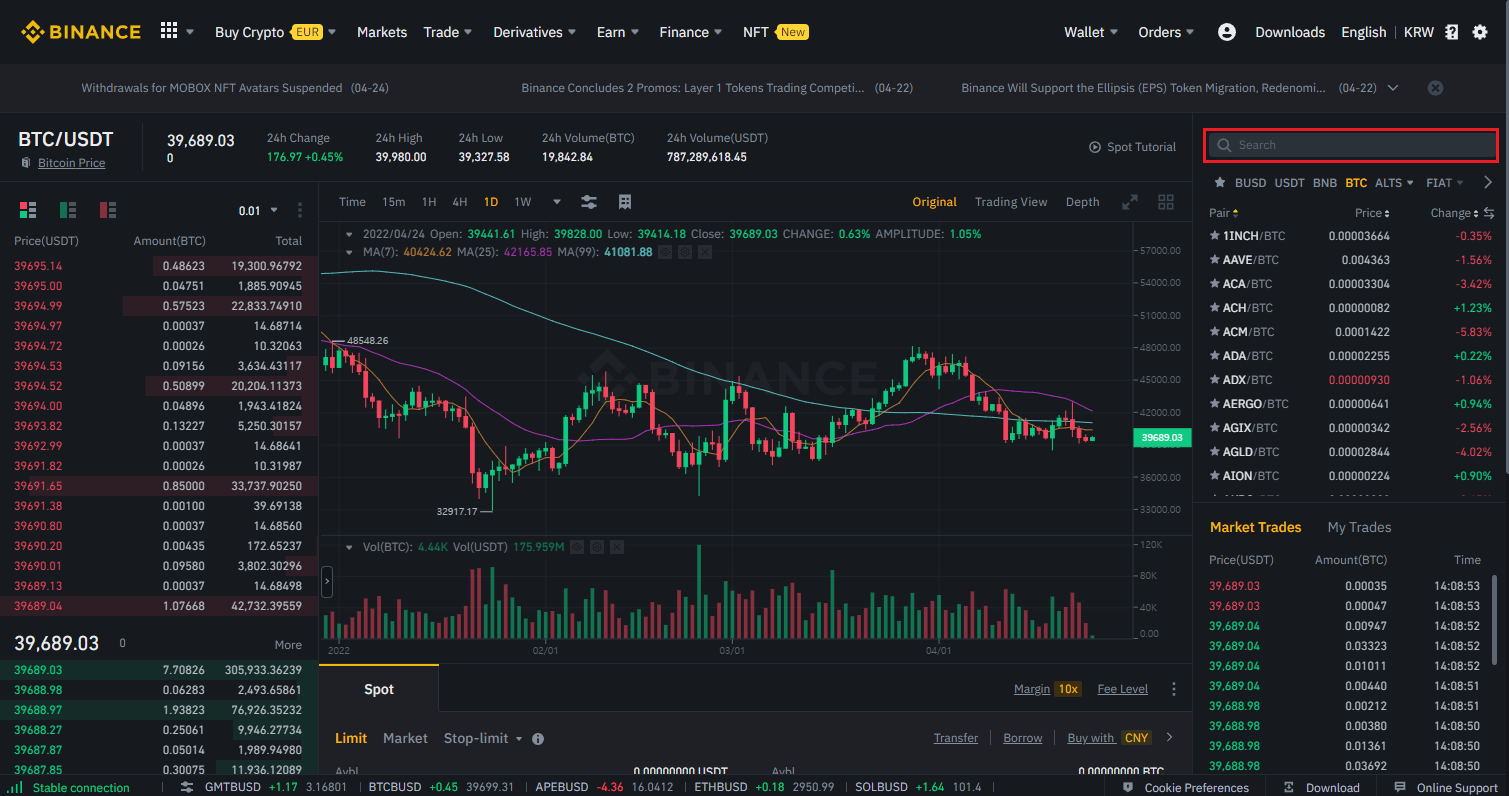Viewport: 1509px width, 796px height.
Task: Open spot panel more options dots
Action: (x=1174, y=689)
